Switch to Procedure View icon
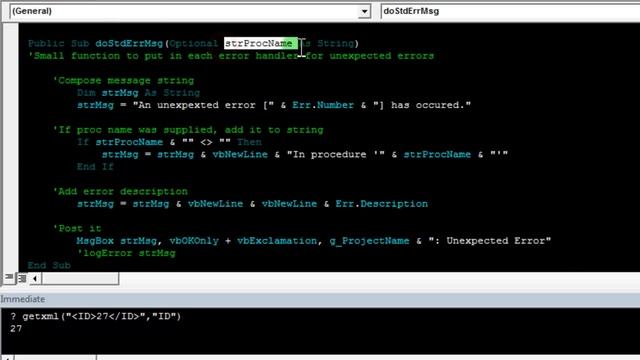 (9, 278)
